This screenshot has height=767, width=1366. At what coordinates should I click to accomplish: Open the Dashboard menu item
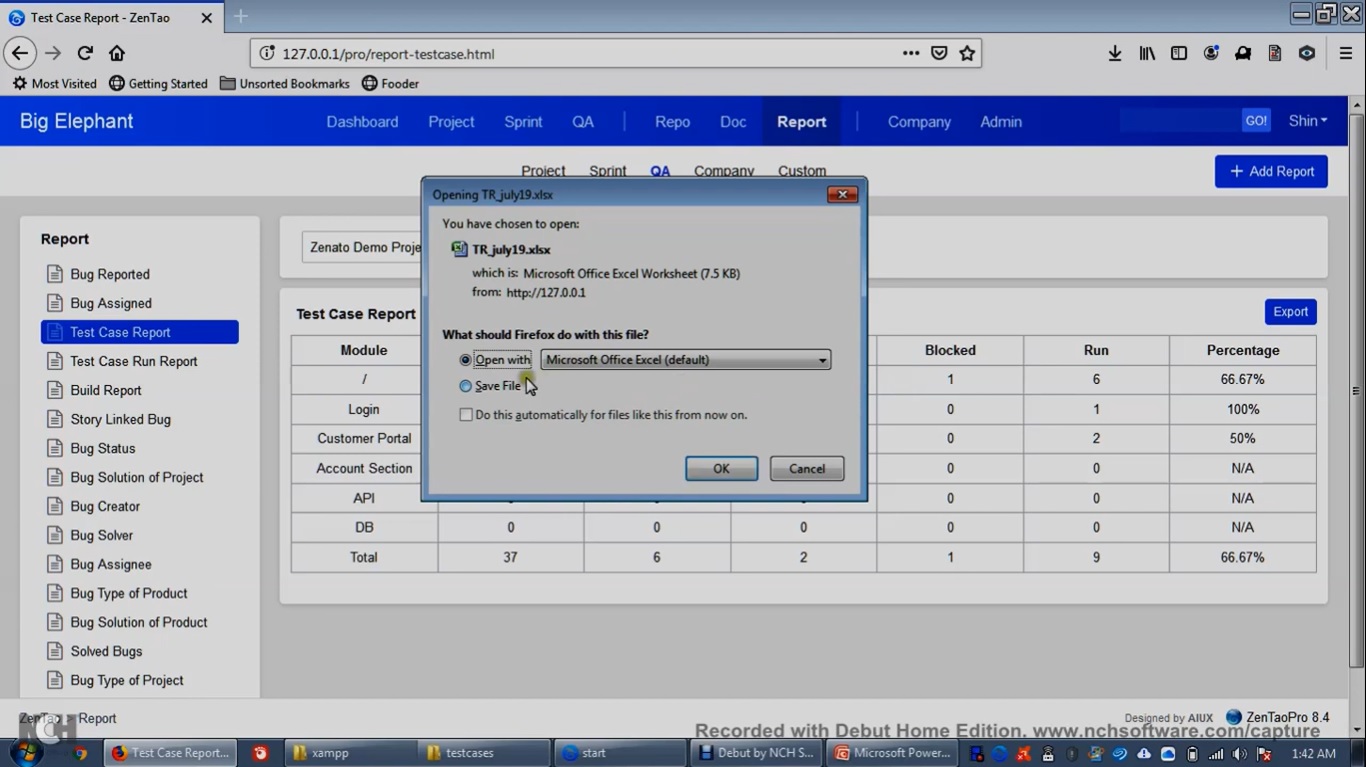pyautogui.click(x=362, y=122)
